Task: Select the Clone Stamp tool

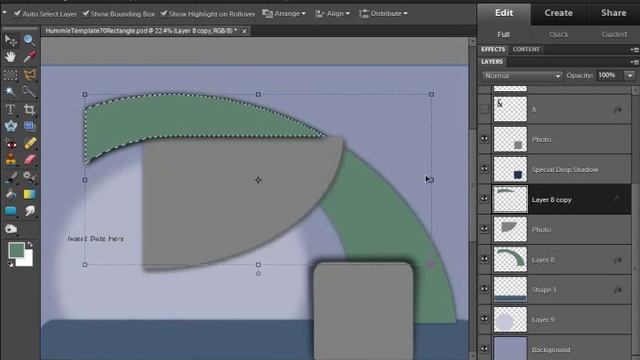Action: pyautogui.click(x=11, y=160)
